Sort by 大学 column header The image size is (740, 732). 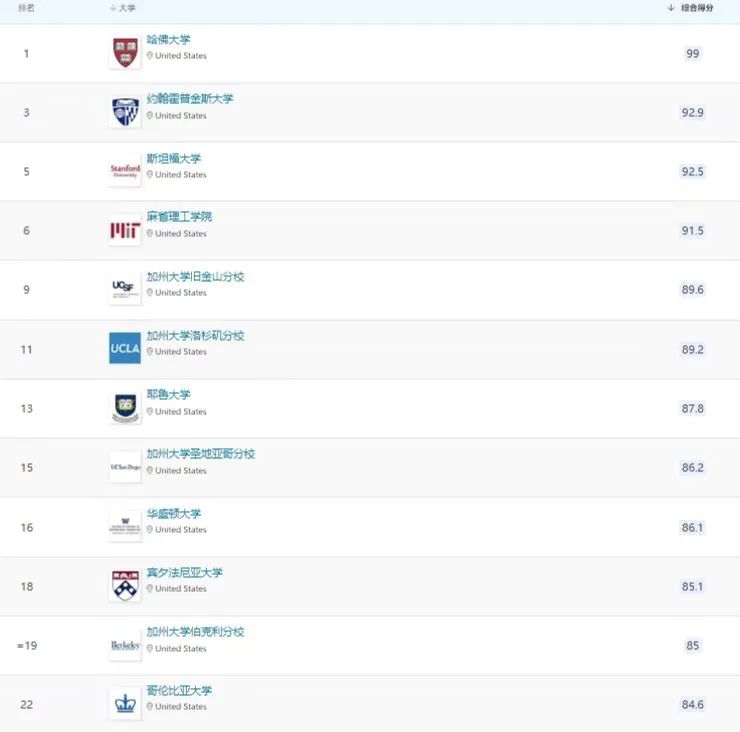tap(126, 8)
